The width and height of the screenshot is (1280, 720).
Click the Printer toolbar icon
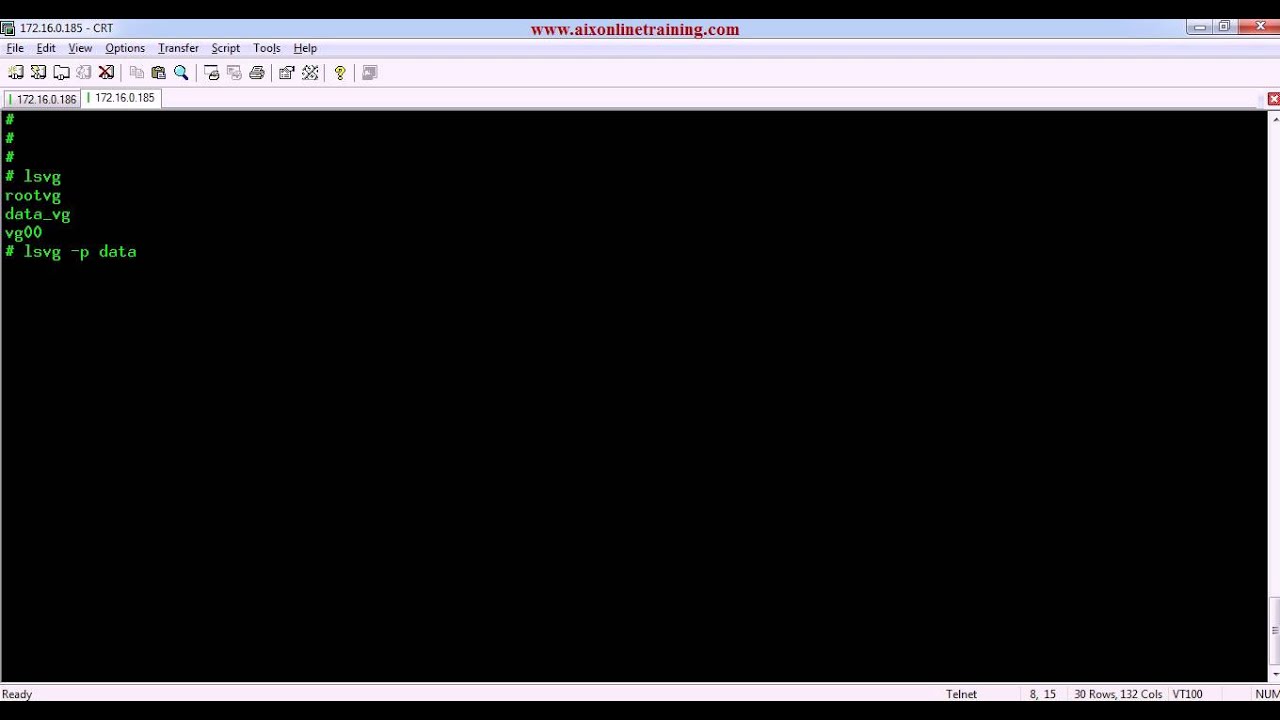coord(257,73)
